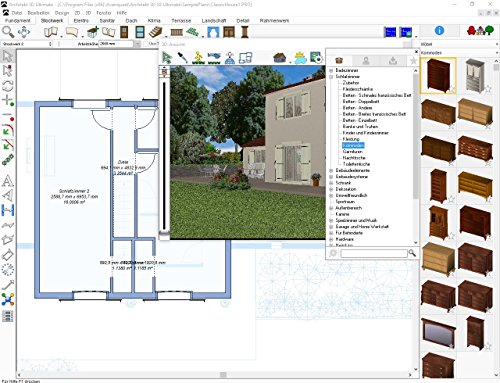
Task: Switch to the Dach tab
Action: pyautogui.click(x=131, y=21)
